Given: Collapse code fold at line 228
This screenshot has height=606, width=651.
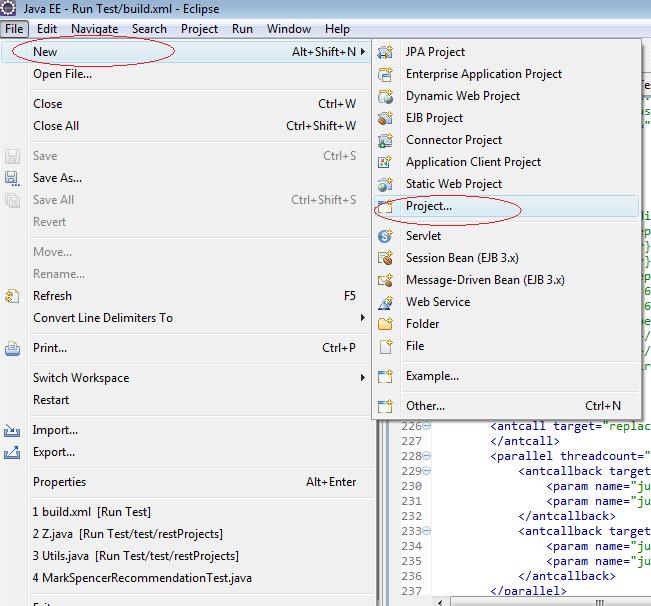Looking at the screenshot, I should (427, 456).
